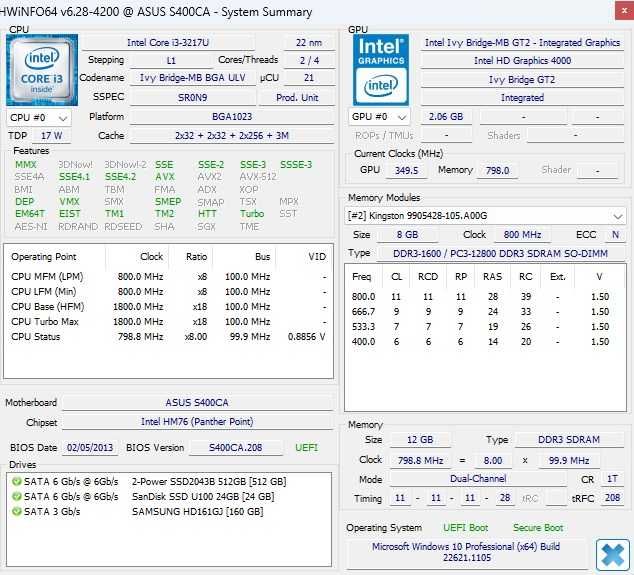
Task: Click the total memory size 12 GB field
Action: tap(420, 440)
